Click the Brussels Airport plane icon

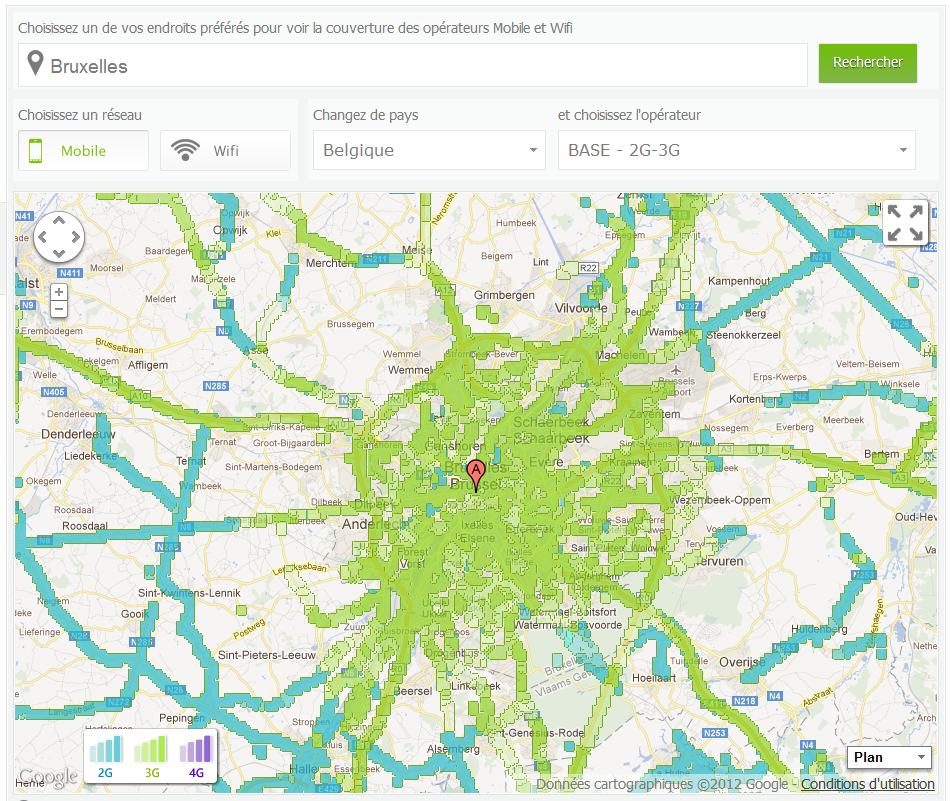676,370
